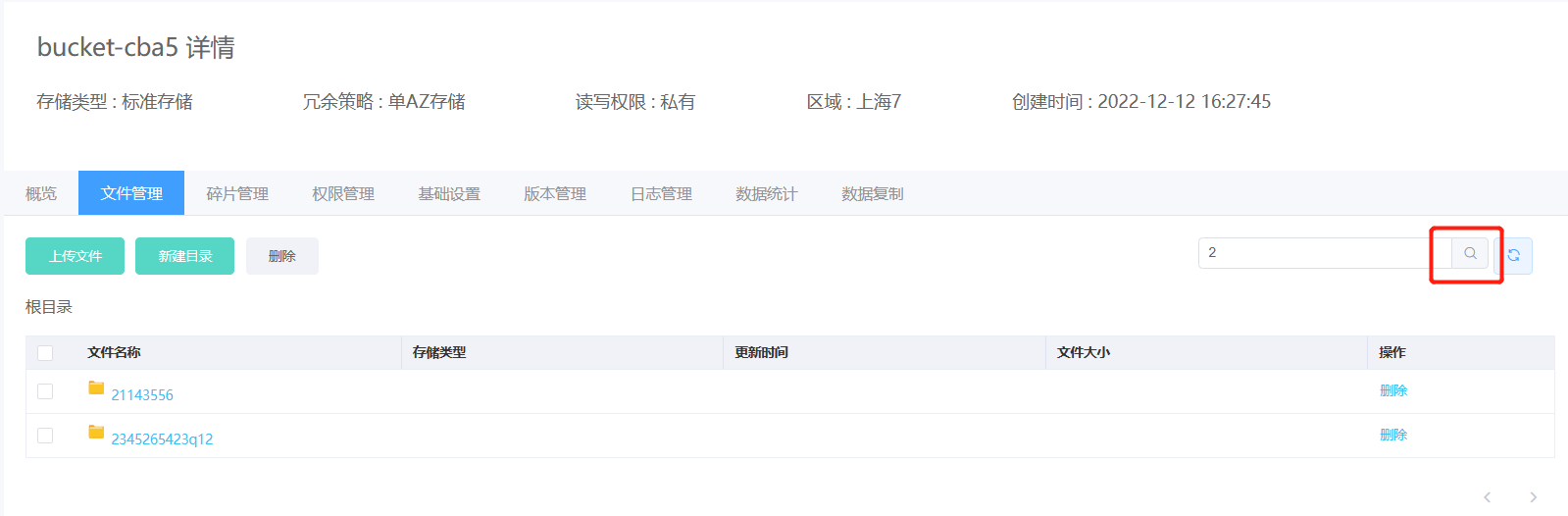Click the 区域：上海7 text
This screenshot has width=1568, height=516.
click(x=854, y=101)
